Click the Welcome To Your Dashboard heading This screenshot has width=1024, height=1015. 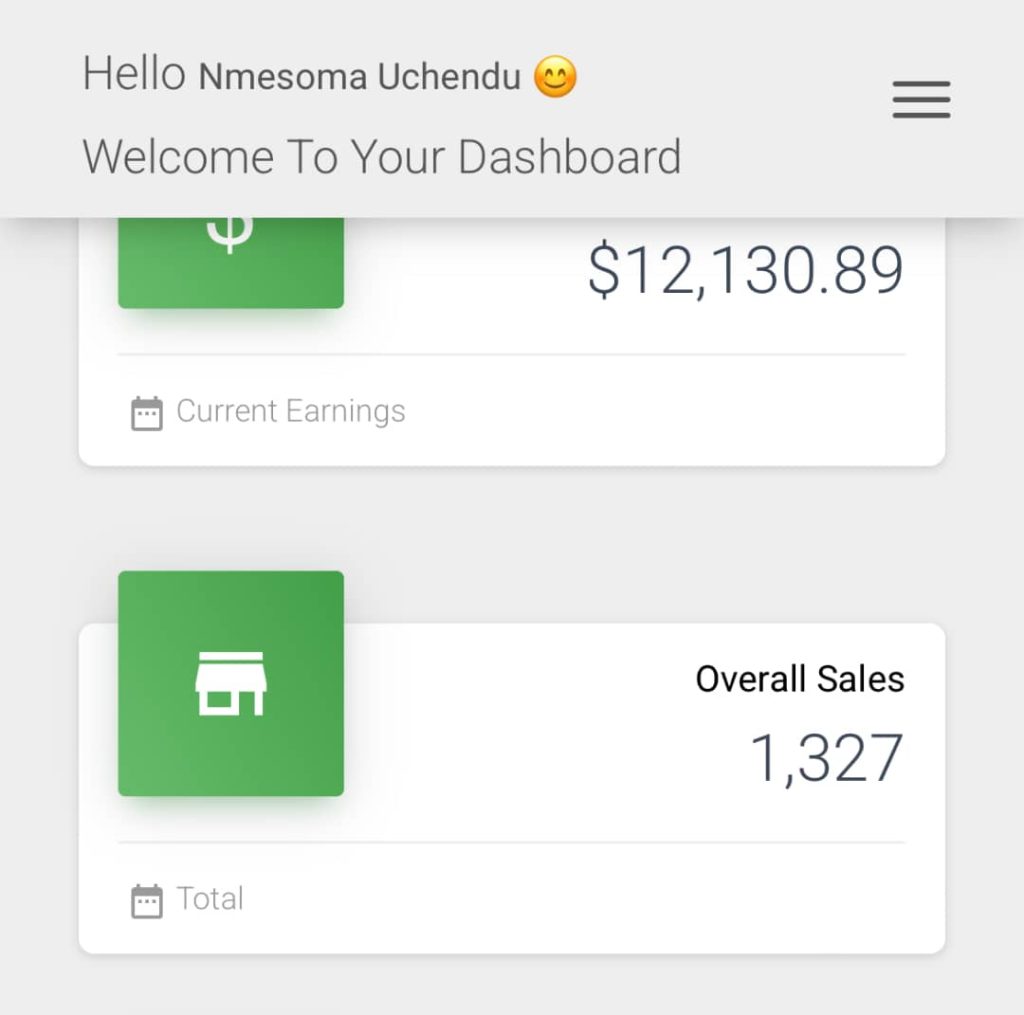(x=381, y=157)
